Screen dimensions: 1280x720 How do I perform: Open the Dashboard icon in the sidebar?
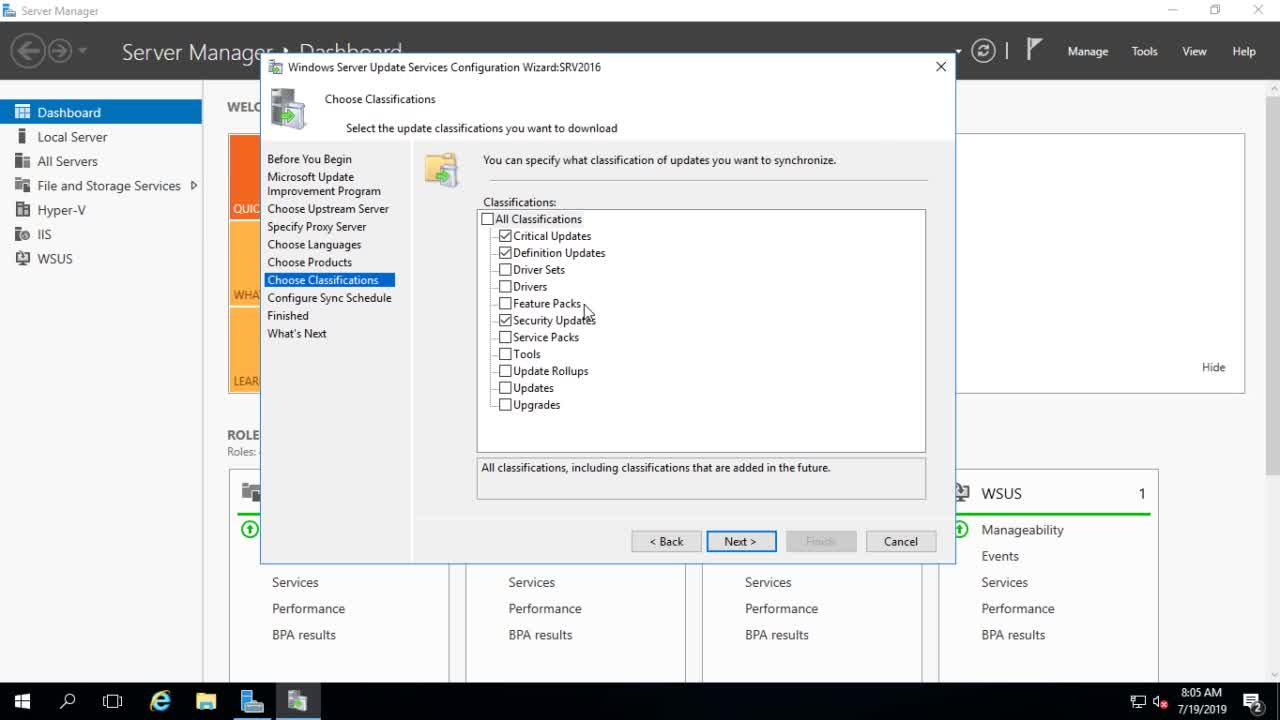click(22, 112)
